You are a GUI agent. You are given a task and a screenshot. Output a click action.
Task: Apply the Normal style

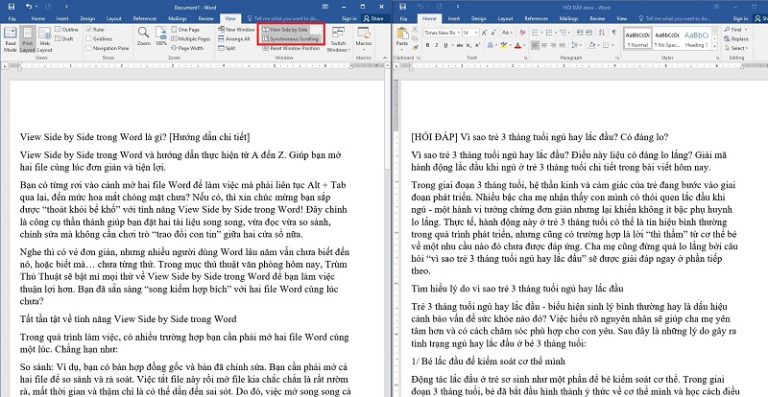point(637,38)
